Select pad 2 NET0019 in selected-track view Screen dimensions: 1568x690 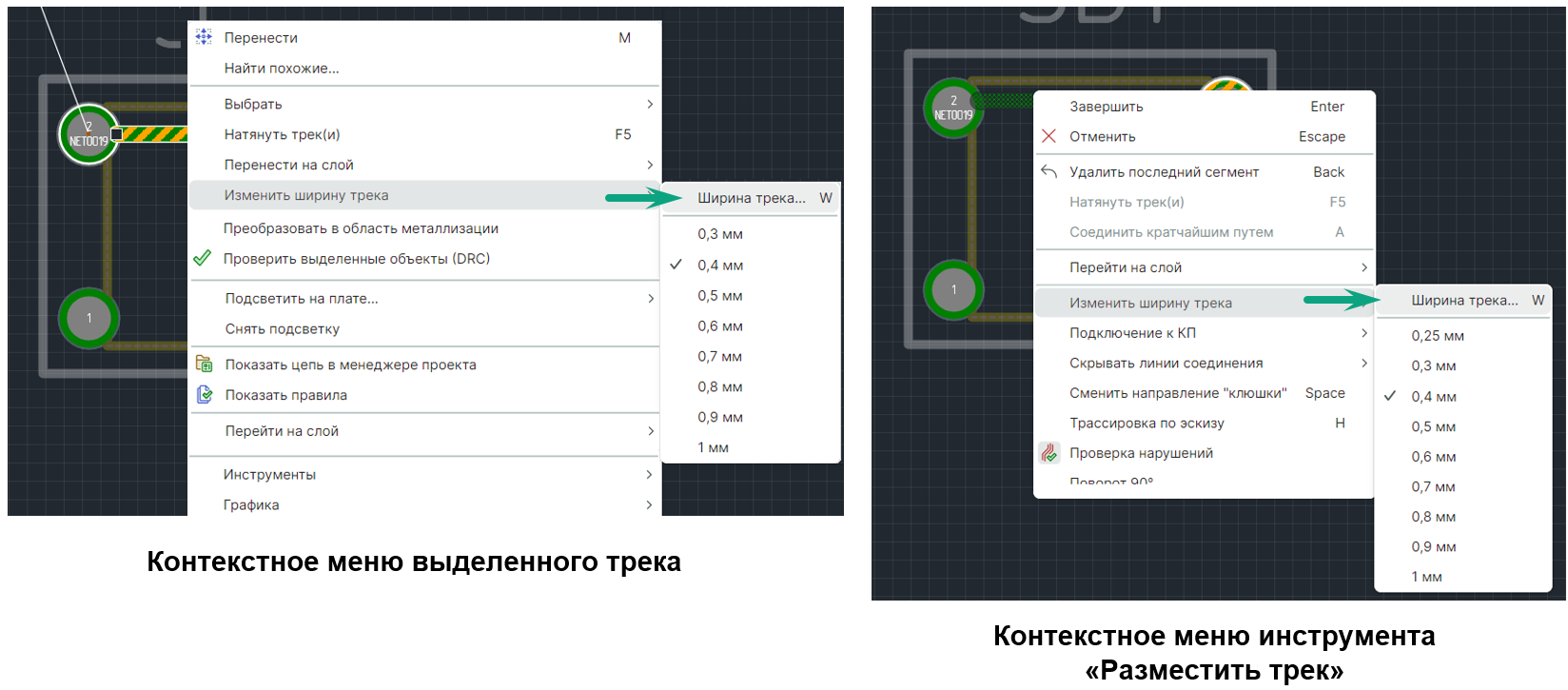click(88, 134)
